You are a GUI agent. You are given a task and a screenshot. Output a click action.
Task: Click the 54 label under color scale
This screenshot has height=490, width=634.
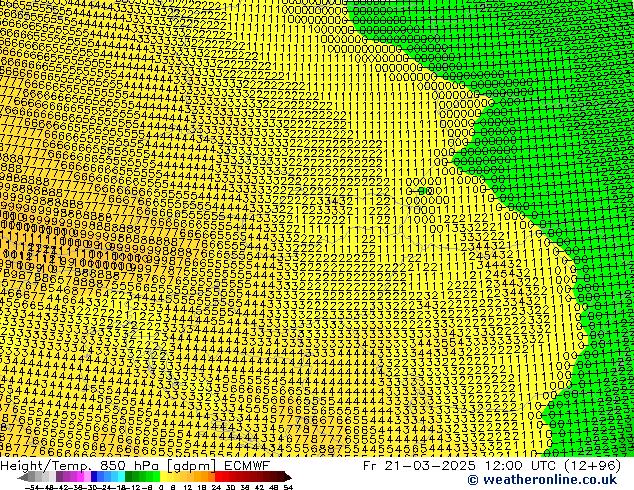[288, 488]
